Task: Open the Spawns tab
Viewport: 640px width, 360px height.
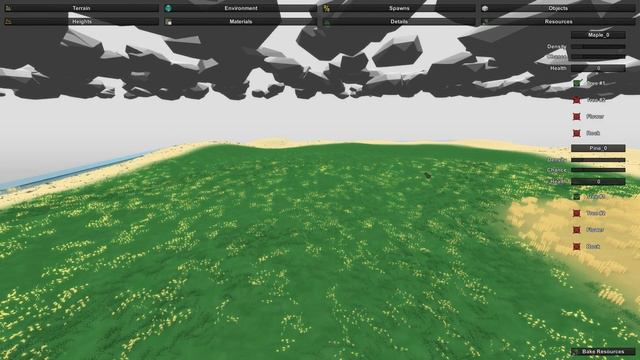Action: 399,8
